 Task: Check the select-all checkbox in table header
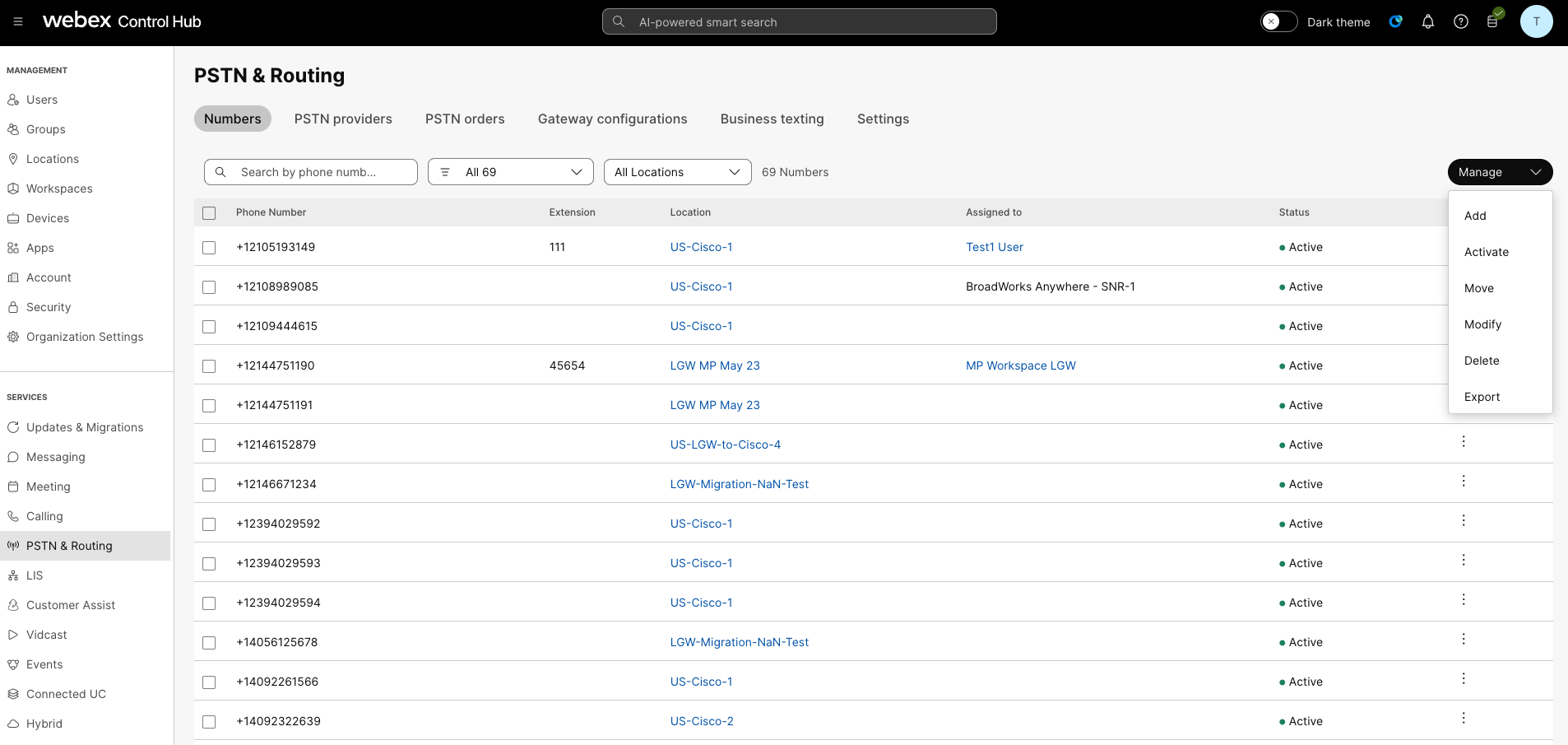coord(209,212)
